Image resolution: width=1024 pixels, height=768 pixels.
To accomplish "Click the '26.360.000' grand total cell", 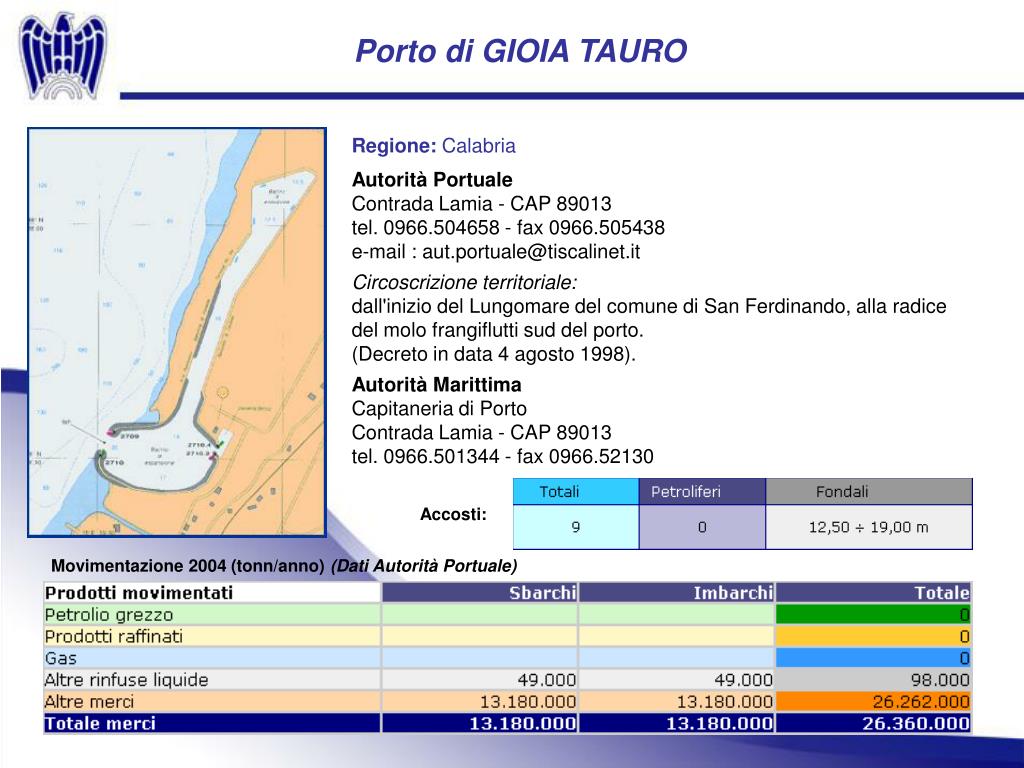I will [x=874, y=724].
